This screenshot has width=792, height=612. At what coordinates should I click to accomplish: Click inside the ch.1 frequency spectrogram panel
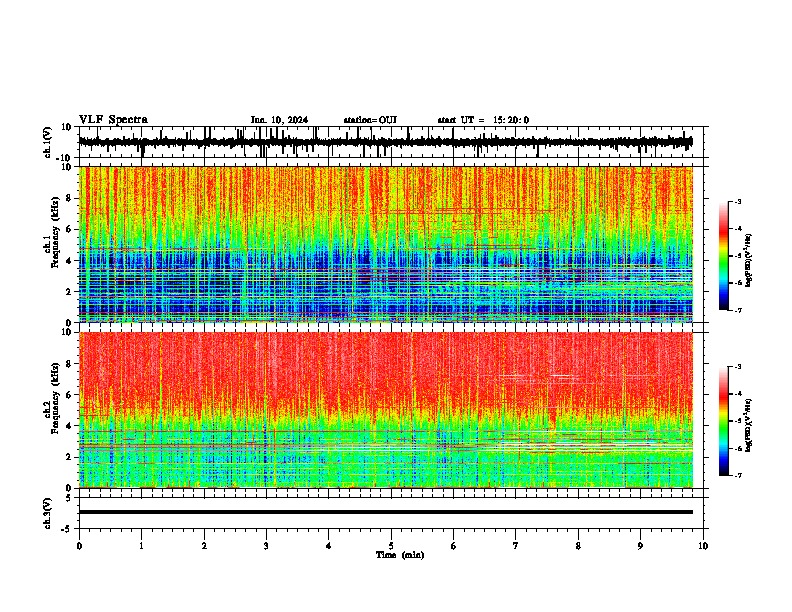click(x=385, y=244)
